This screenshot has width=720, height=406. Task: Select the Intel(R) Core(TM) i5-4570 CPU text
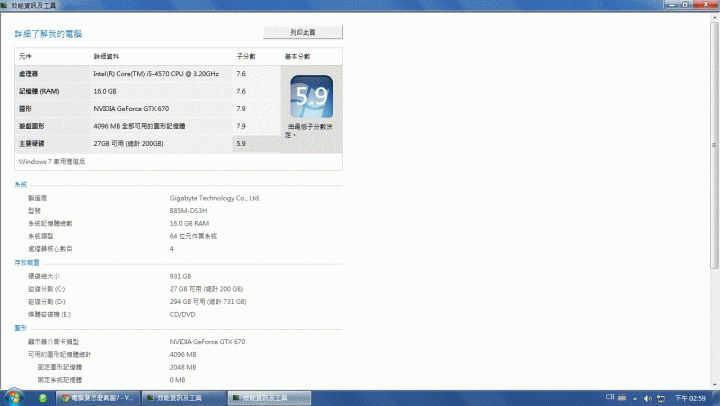point(156,73)
